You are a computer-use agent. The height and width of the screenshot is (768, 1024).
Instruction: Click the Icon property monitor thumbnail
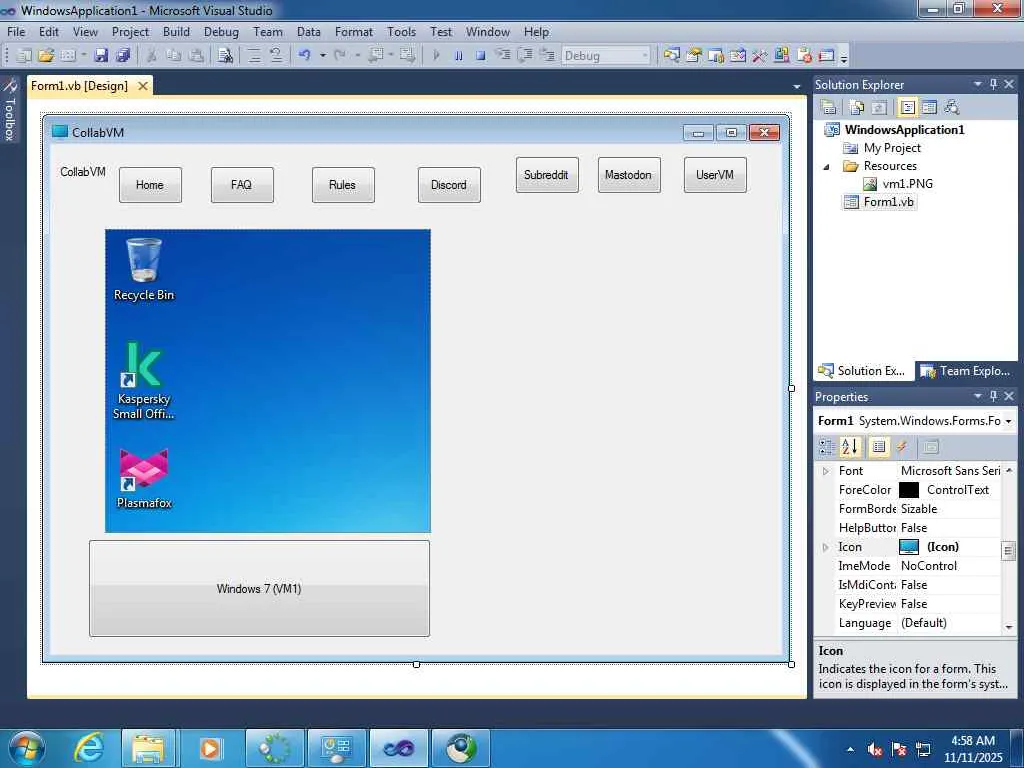[909, 547]
